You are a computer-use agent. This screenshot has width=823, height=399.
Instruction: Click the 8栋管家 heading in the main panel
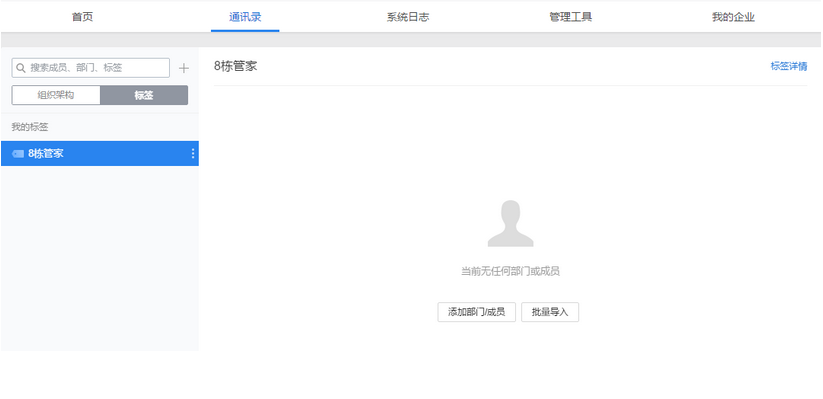click(236, 66)
